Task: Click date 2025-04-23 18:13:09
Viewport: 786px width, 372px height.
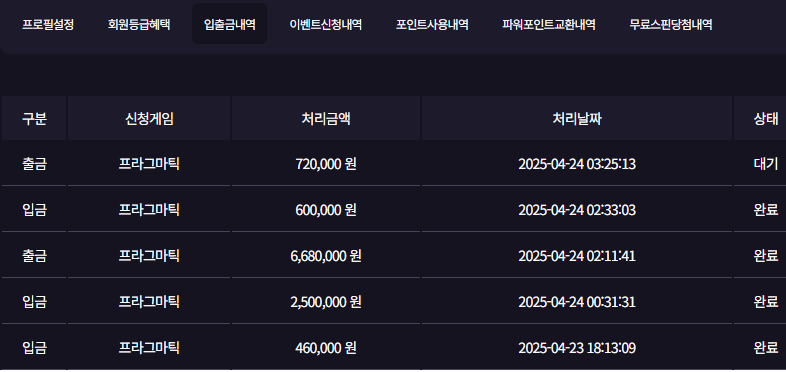Action: pos(577,348)
